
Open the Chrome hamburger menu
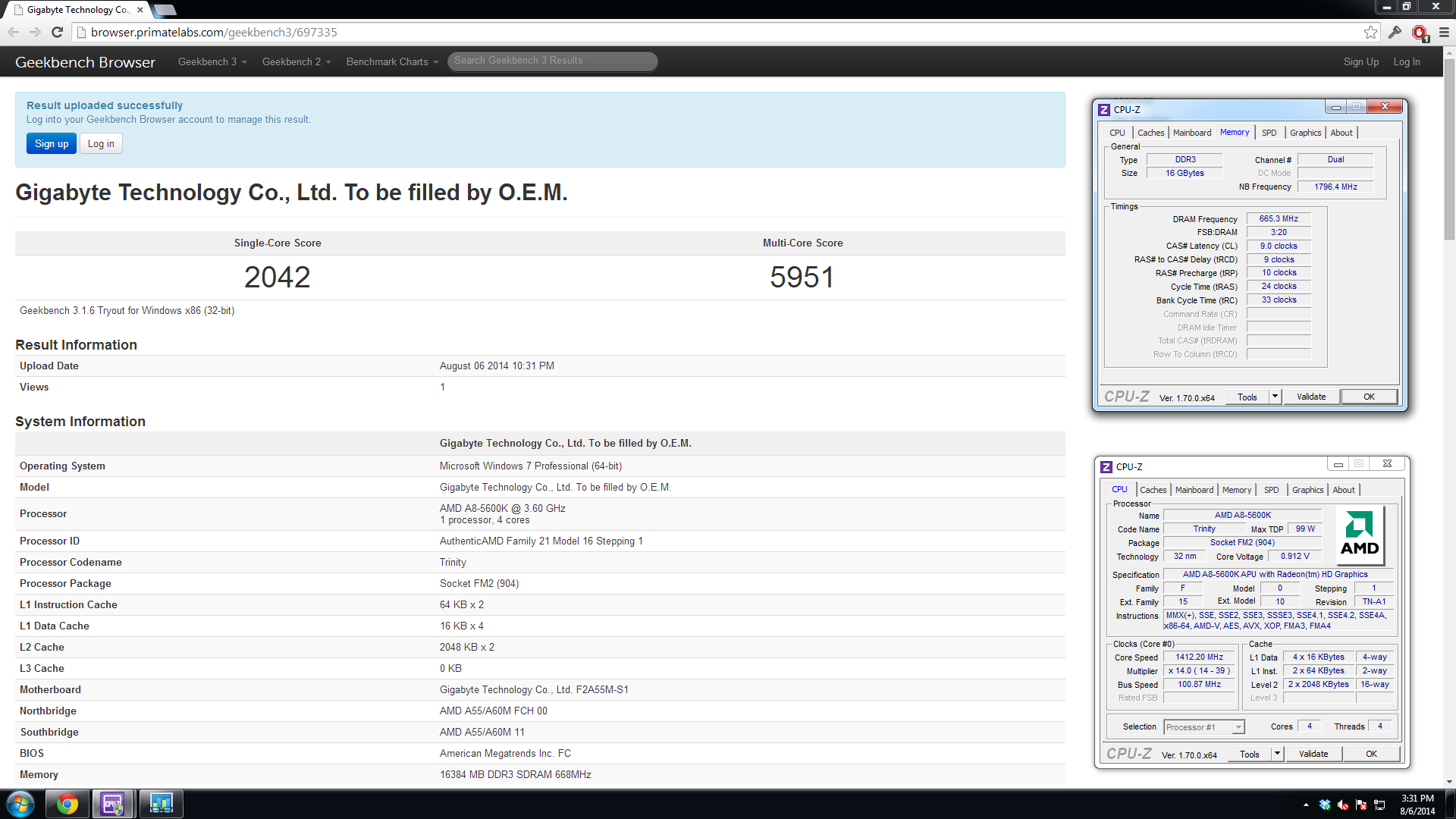pos(1444,32)
